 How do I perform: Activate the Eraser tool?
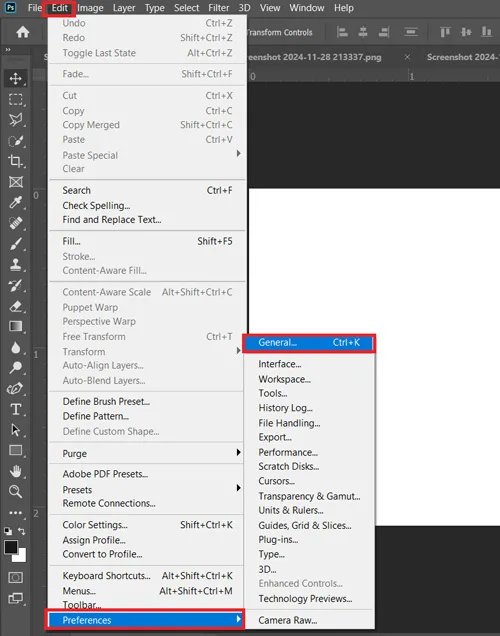[15, 306]
